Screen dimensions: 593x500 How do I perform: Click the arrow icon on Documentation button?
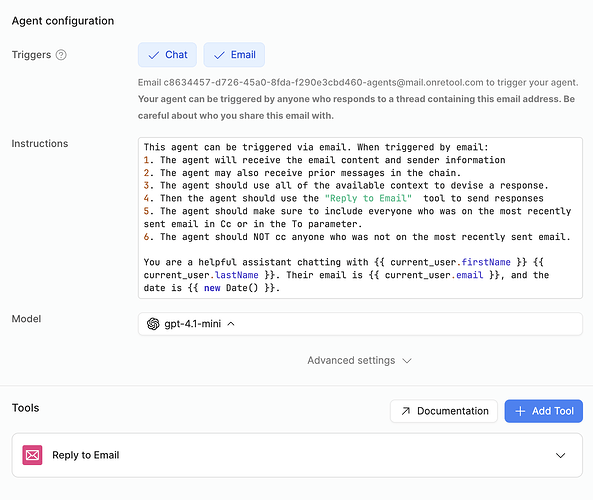(405, 411)
